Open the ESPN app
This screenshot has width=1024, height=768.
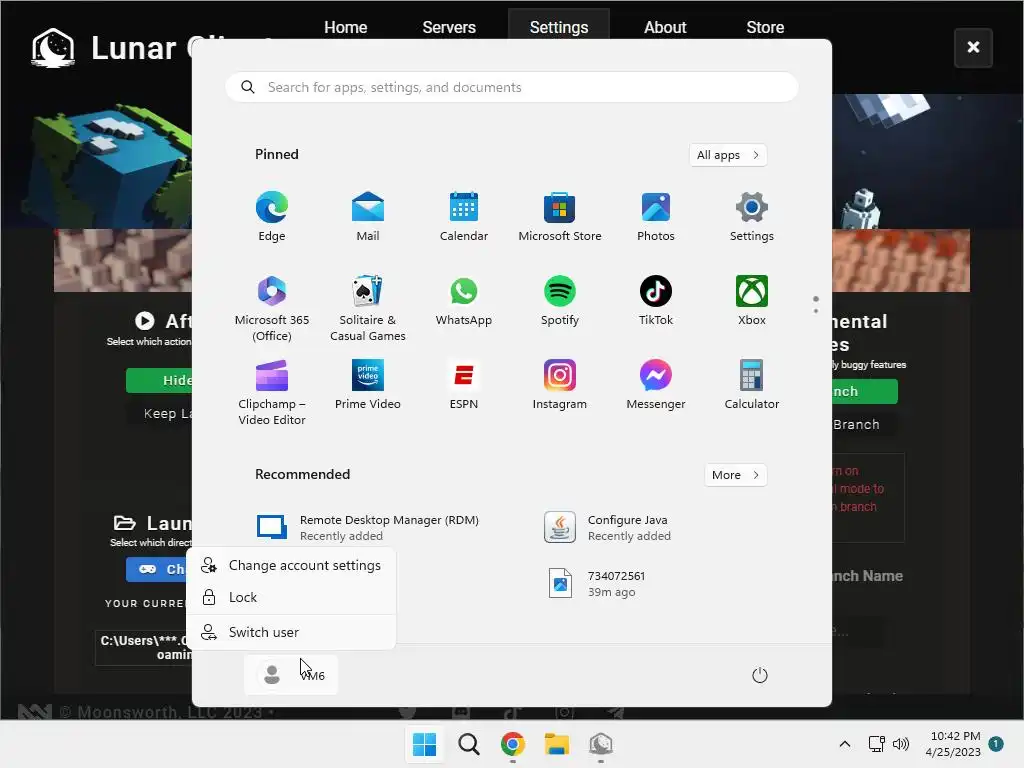(x=464, y=385)
